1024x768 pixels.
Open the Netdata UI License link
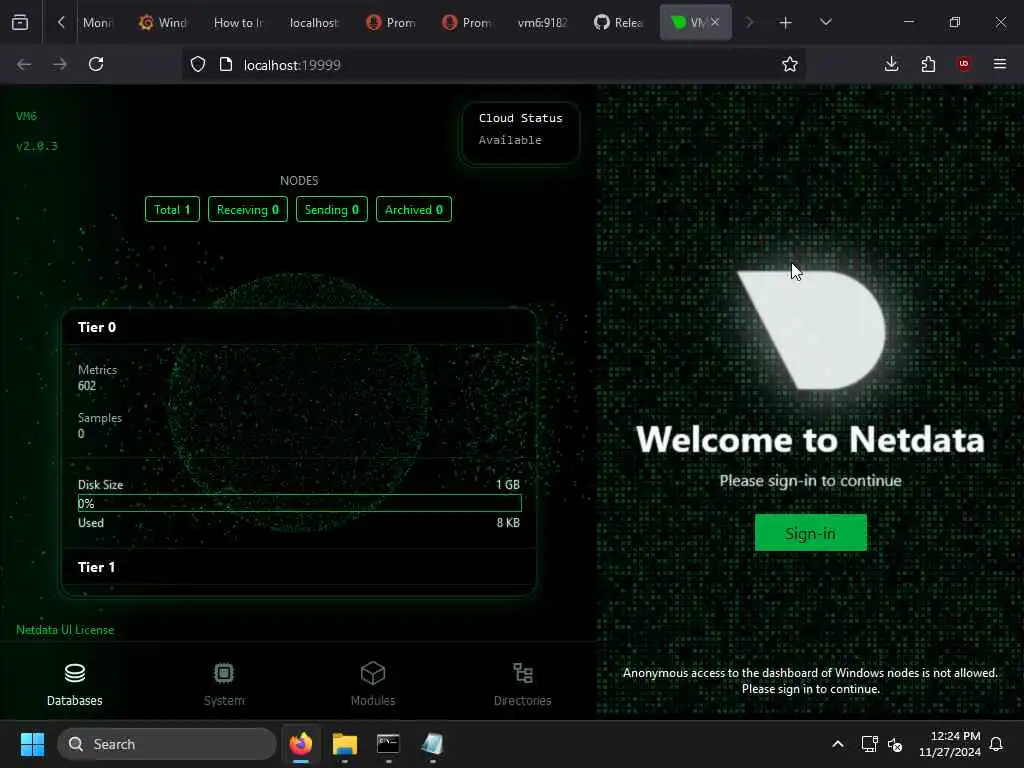(x=65, y=630)
